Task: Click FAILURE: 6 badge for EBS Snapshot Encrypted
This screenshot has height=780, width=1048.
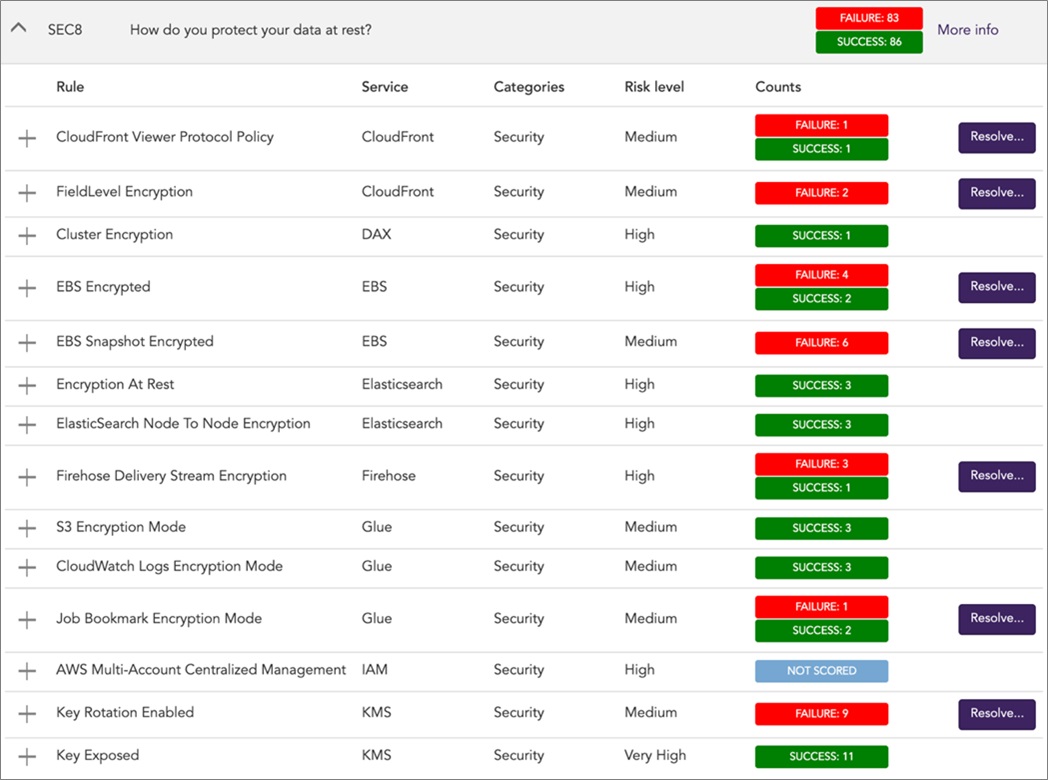Action: [x=821, y=343]
